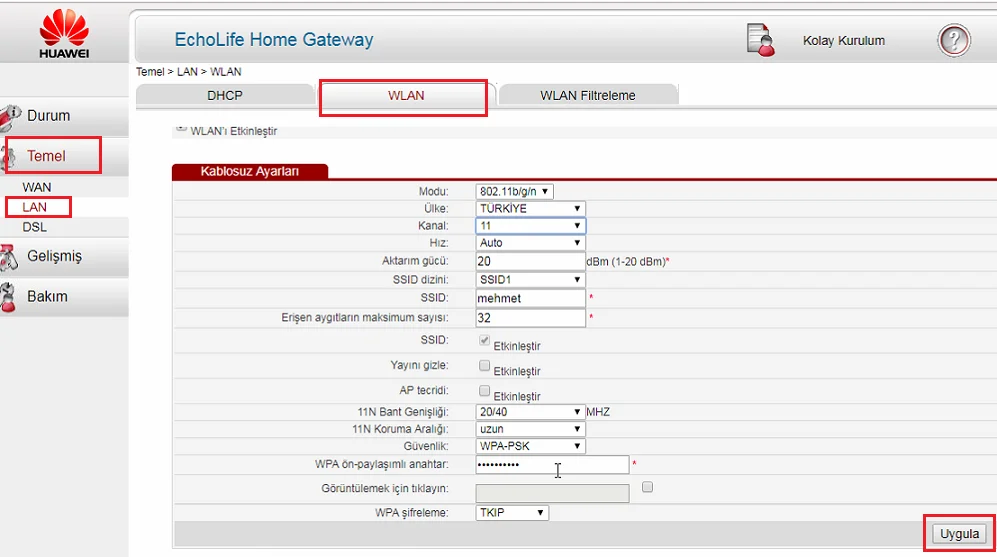Click the Huawei logo
This screenshot has width=997, height=557.
63,32
